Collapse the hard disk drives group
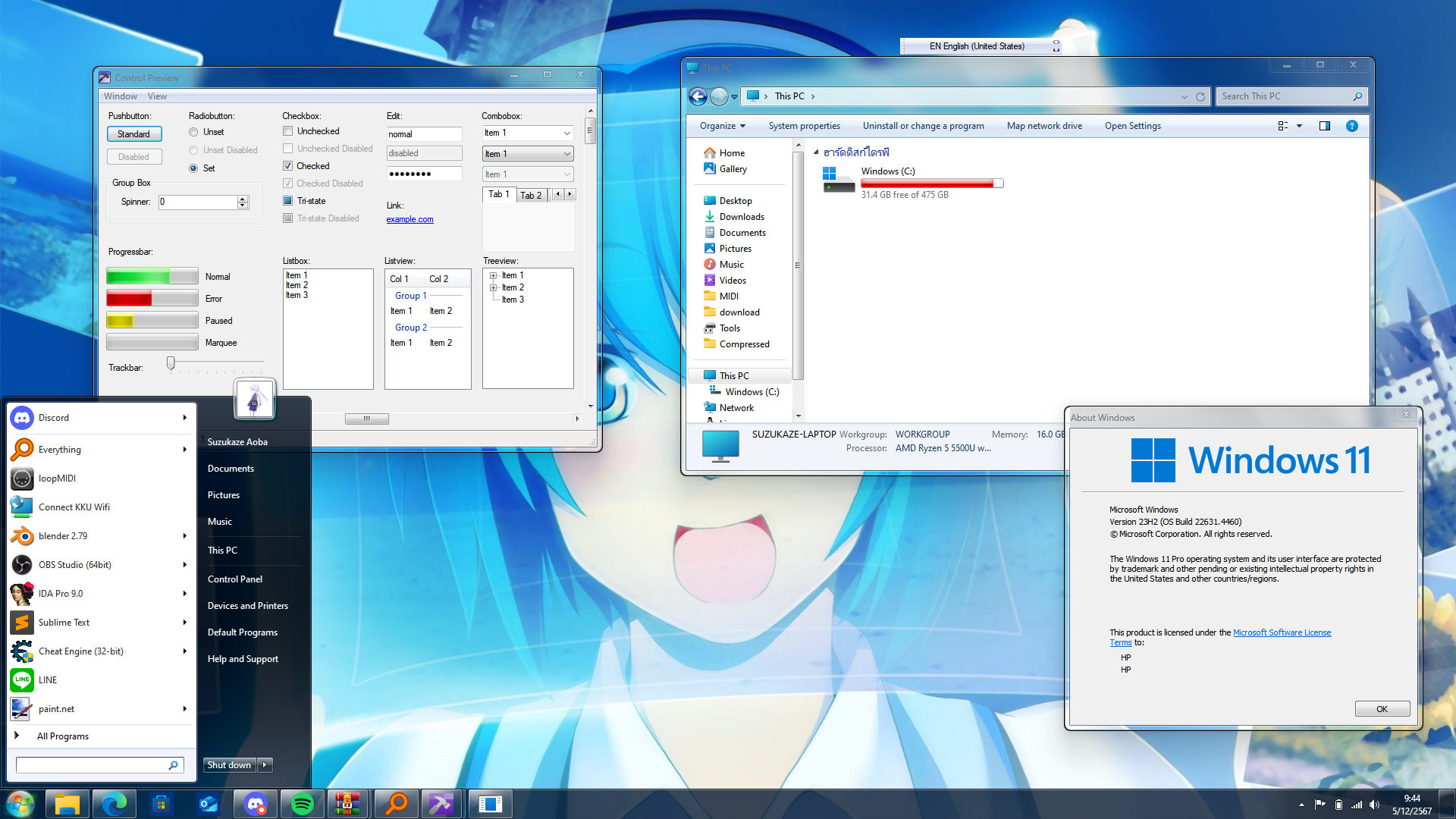The width and height of the screenshot is (1456, 819). coord(816,152)
